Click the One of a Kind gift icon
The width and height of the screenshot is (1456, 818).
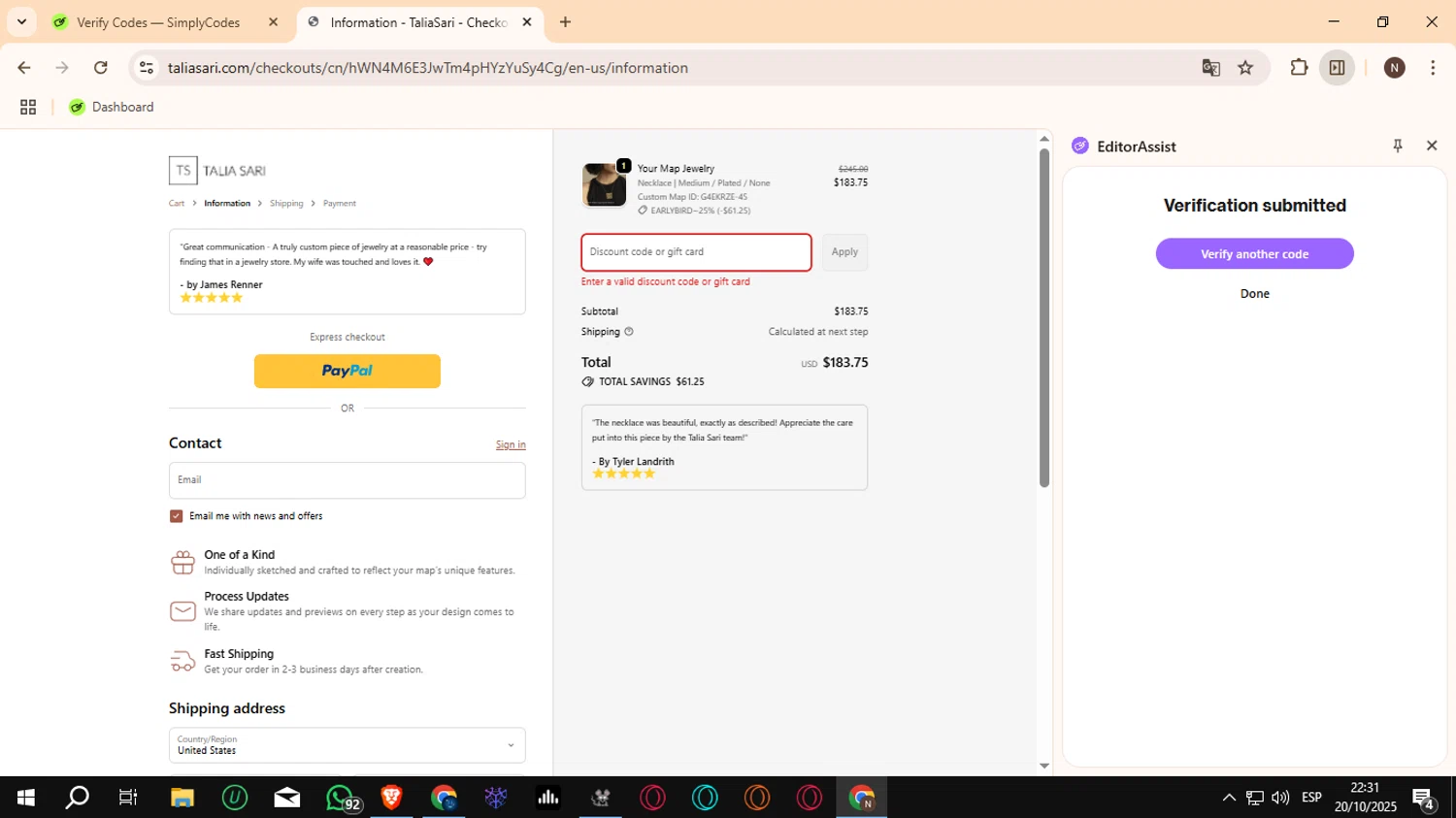182,563
